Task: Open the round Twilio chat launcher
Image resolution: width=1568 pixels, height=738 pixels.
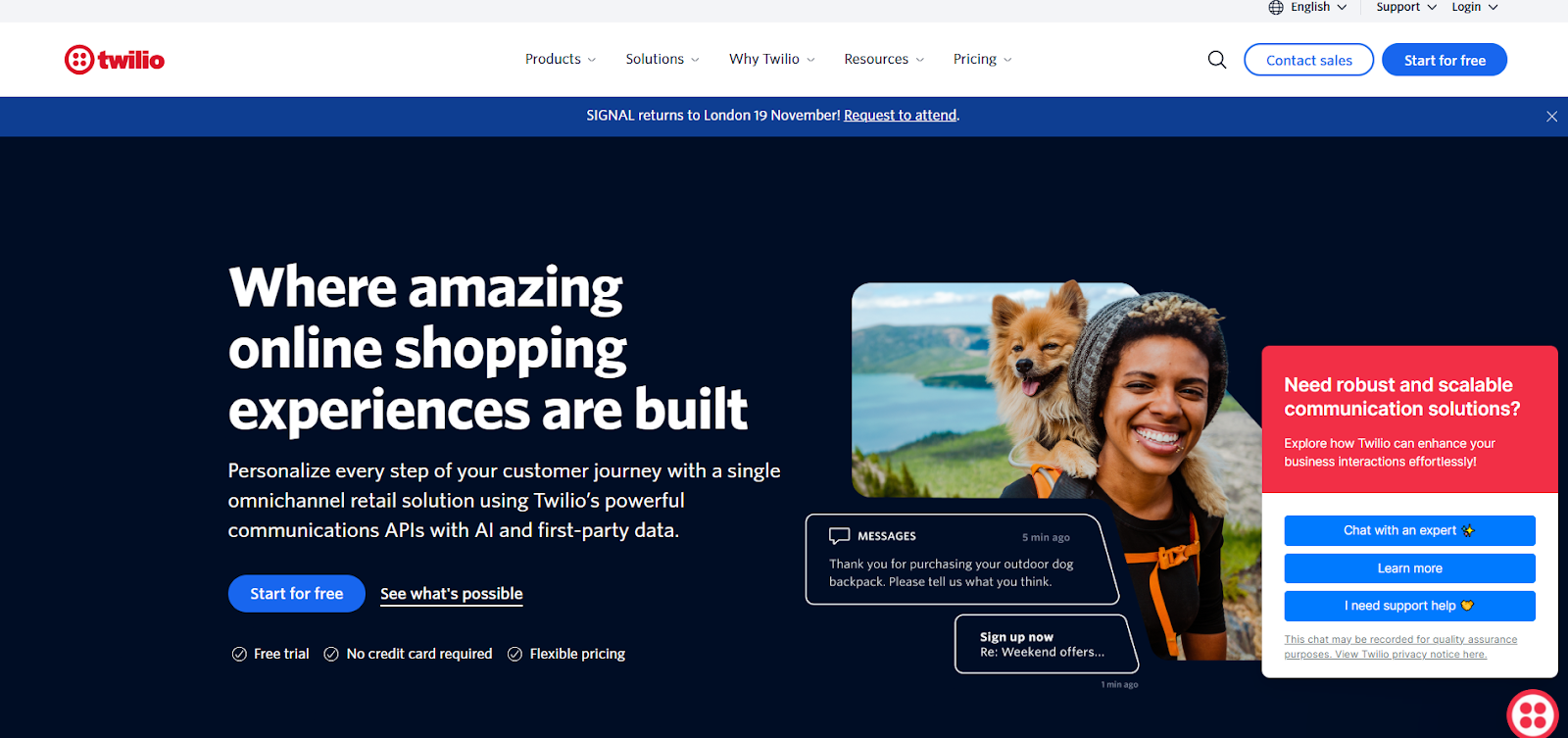Action: tap(1532, 713)
